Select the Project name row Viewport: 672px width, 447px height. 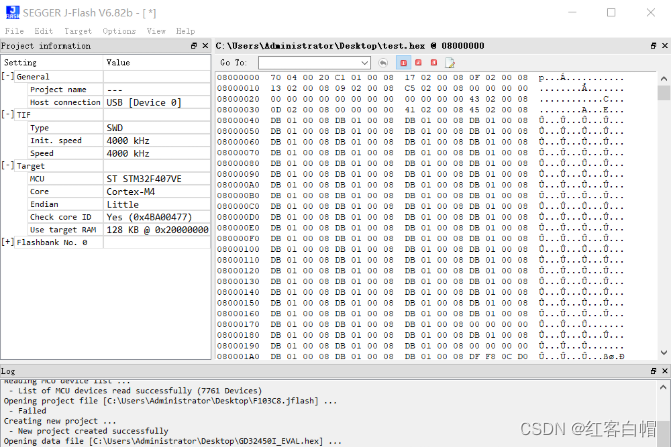119,89
